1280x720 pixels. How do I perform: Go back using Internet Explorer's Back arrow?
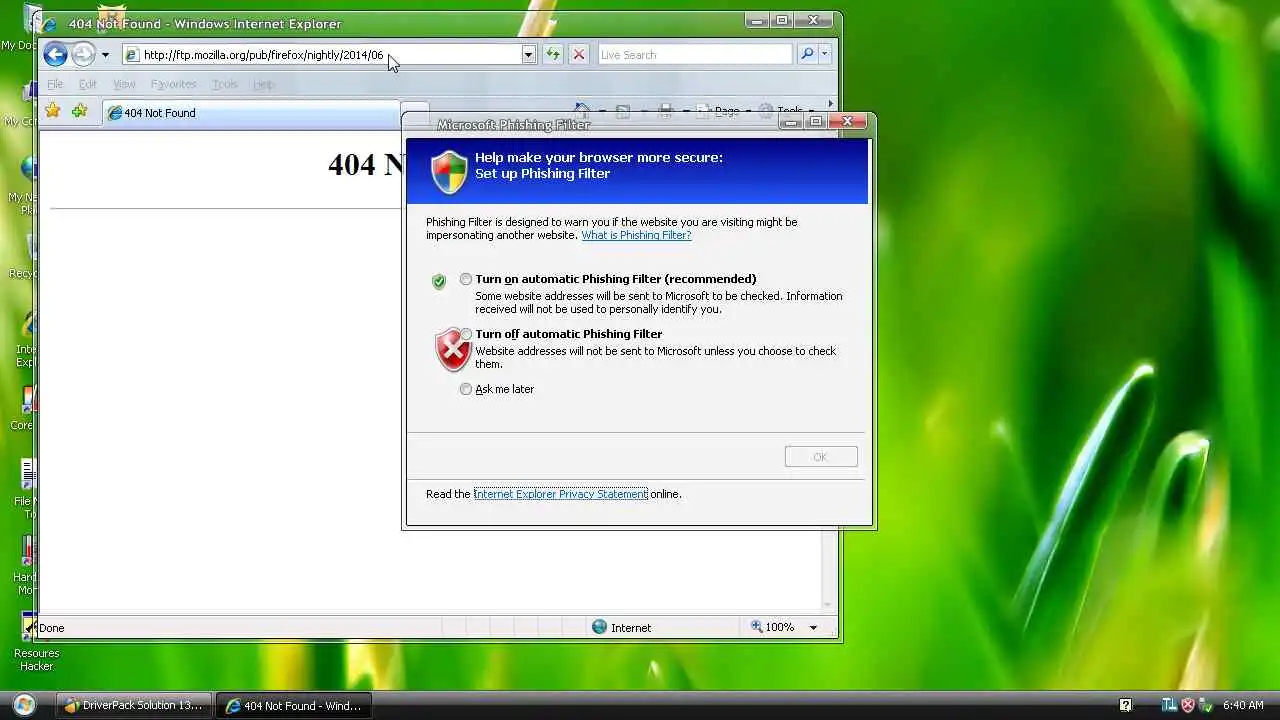56,55
